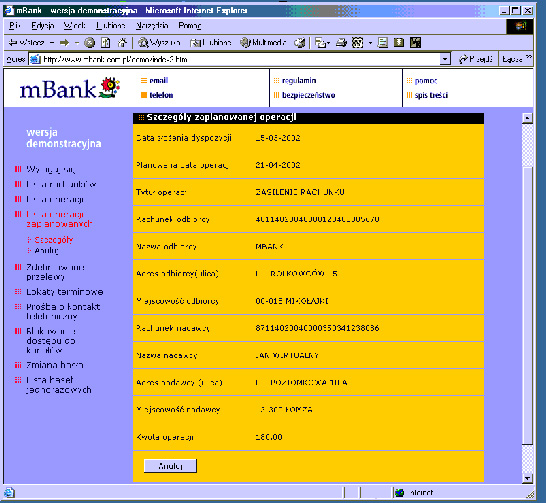Expand the Back button history dropdown arrow
Image resolution: width=546 pixels, height=503 pixels.
[52, 43]
